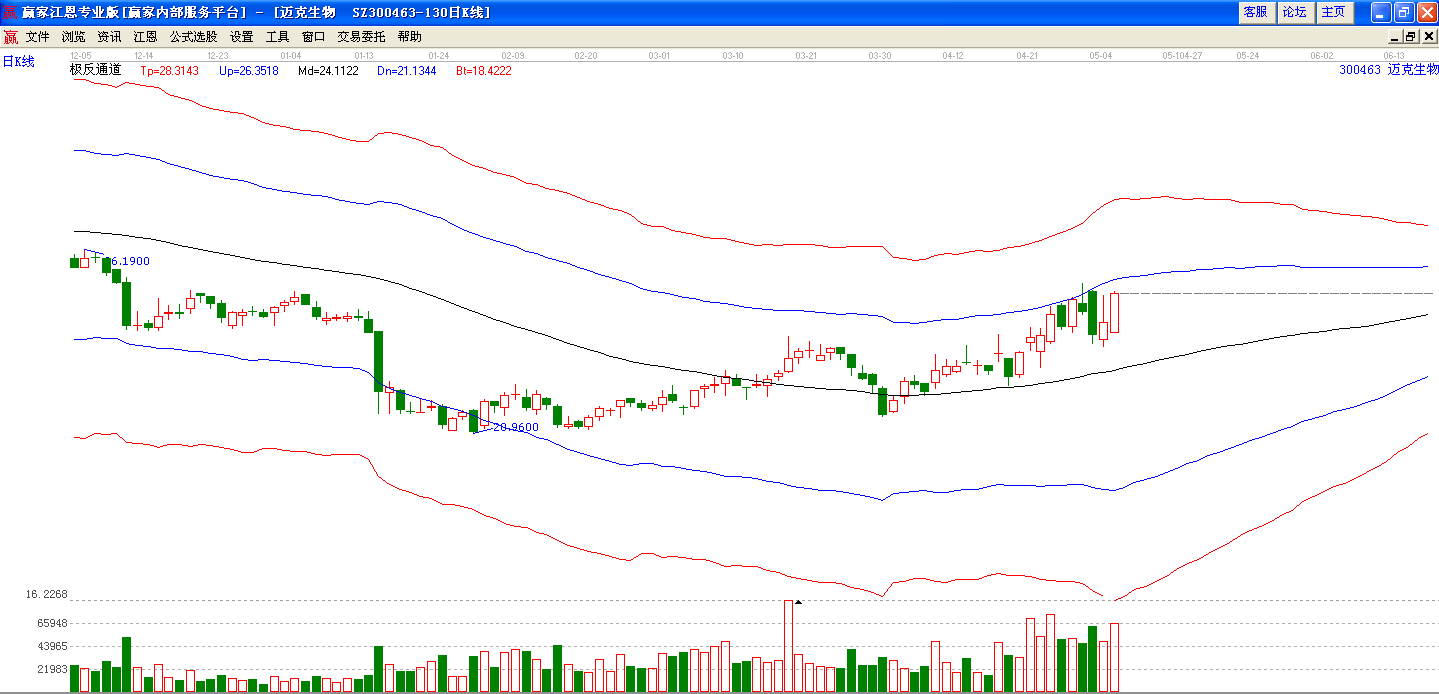Open the 帮助 menu

coord(410,37)
